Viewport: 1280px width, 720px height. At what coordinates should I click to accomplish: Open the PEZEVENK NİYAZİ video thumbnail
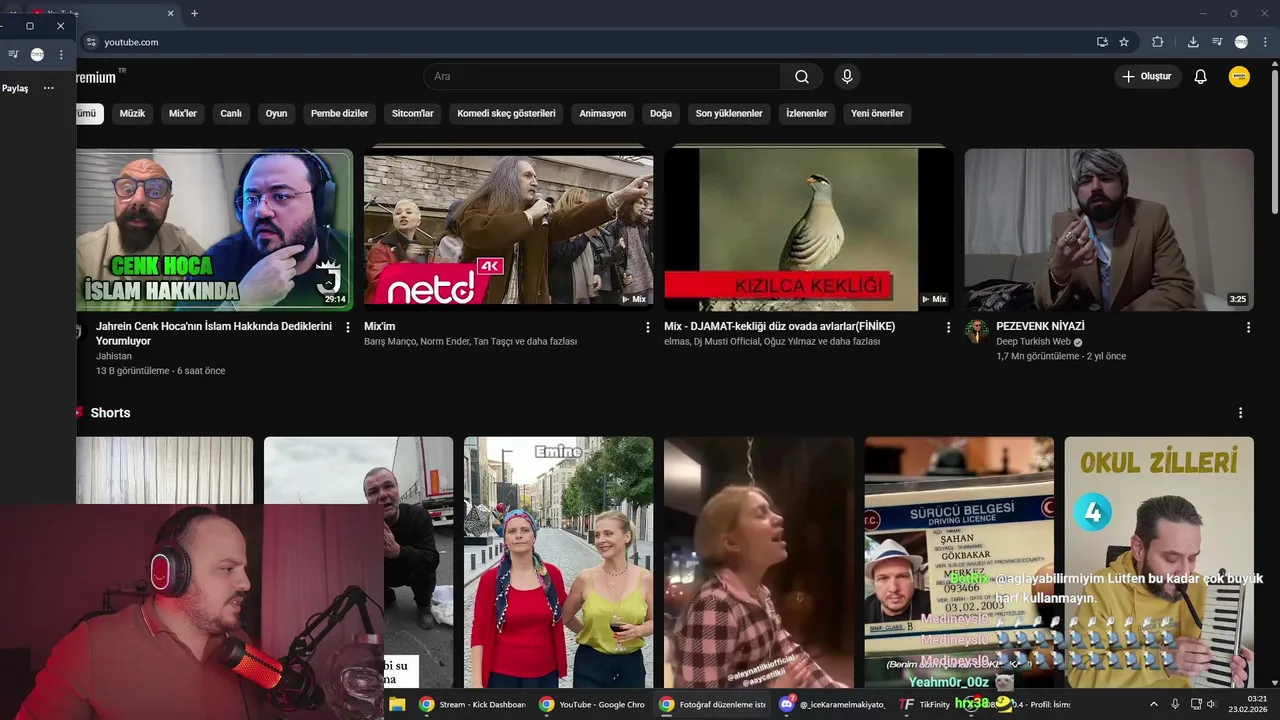tap(1109, 230)
